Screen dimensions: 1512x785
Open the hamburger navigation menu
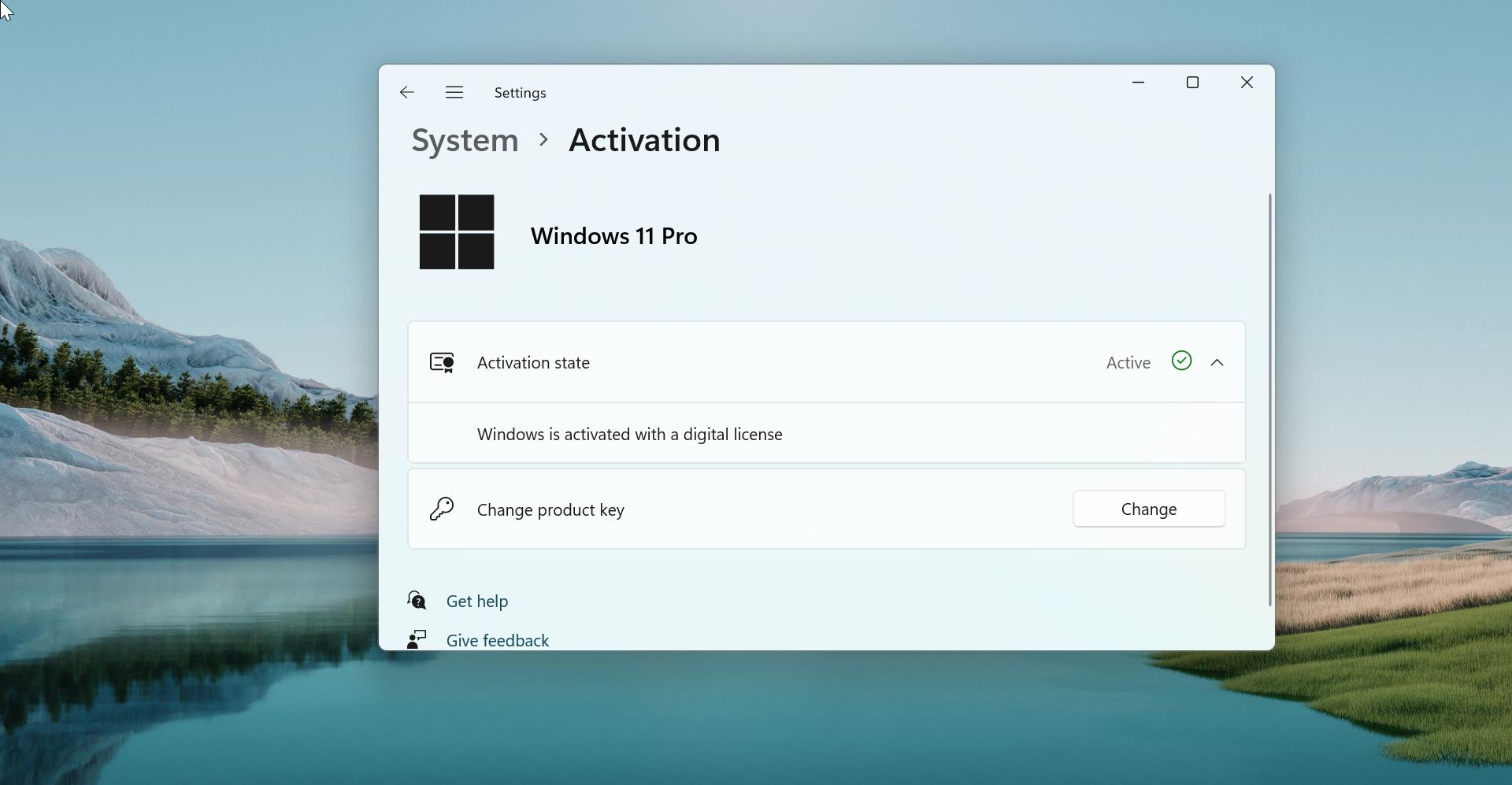[x=454, y=93]
